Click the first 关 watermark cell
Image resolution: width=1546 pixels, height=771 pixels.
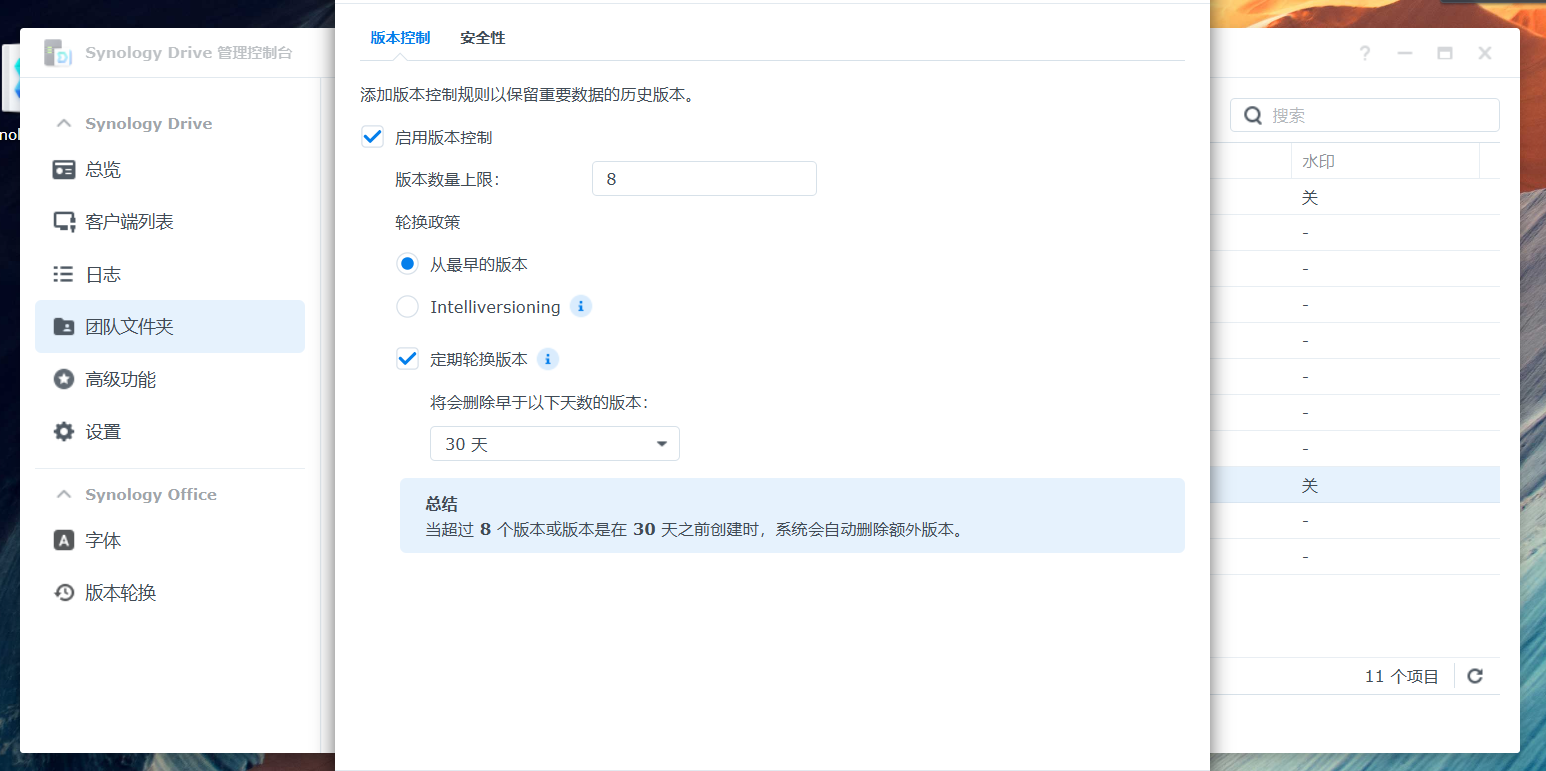tap(1310, 198)
